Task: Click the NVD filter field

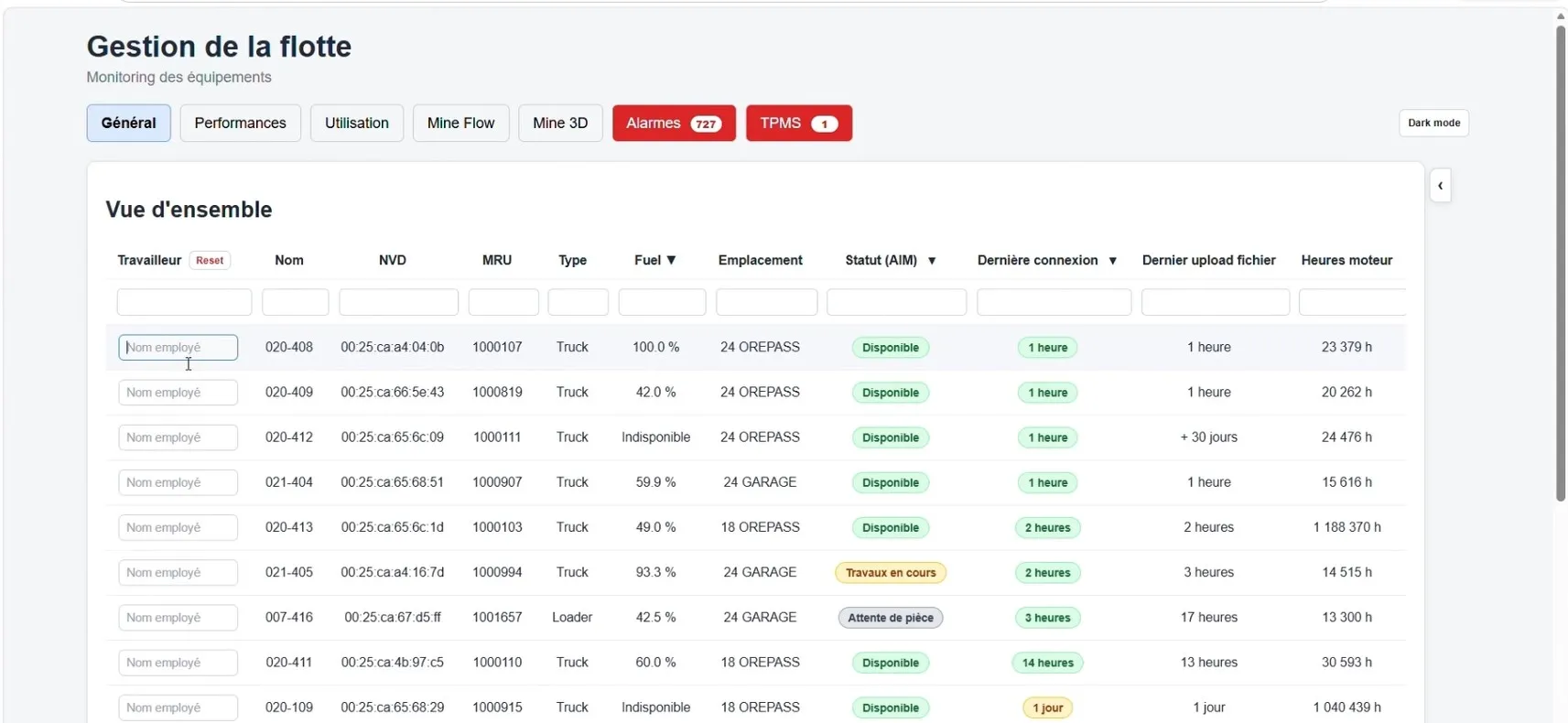Action: click(x=399, y=302)
